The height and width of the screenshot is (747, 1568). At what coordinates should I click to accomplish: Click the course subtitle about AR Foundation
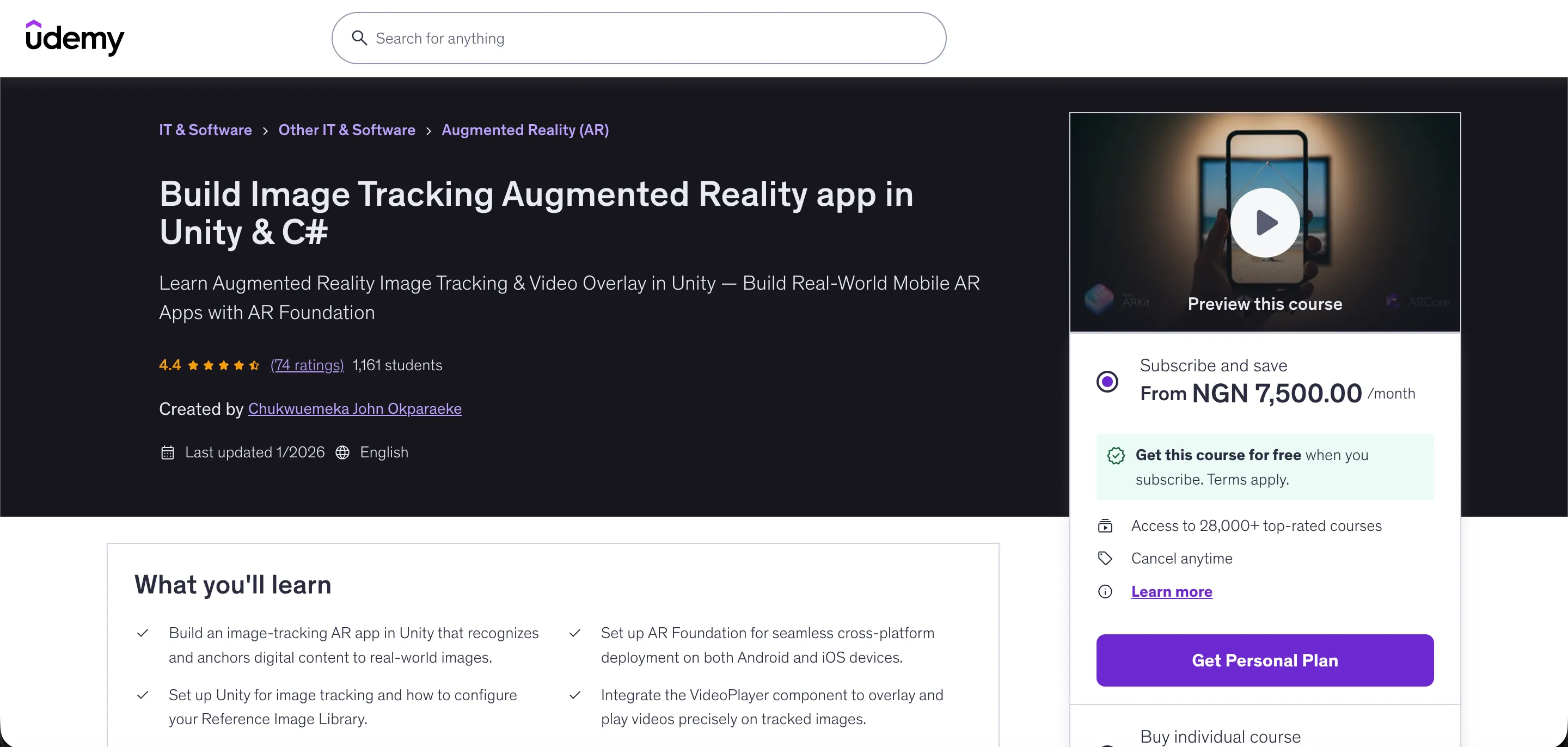coord(569,298)
